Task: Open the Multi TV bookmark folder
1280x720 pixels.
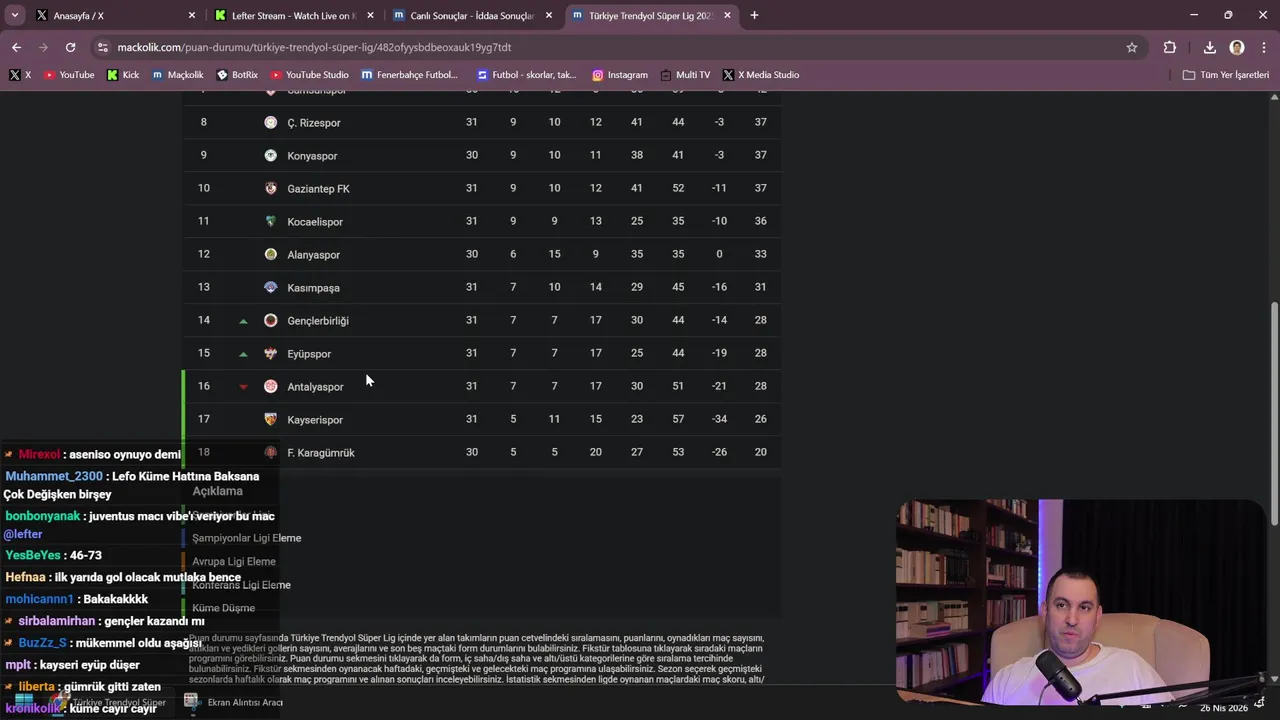Action: [685, 75]
